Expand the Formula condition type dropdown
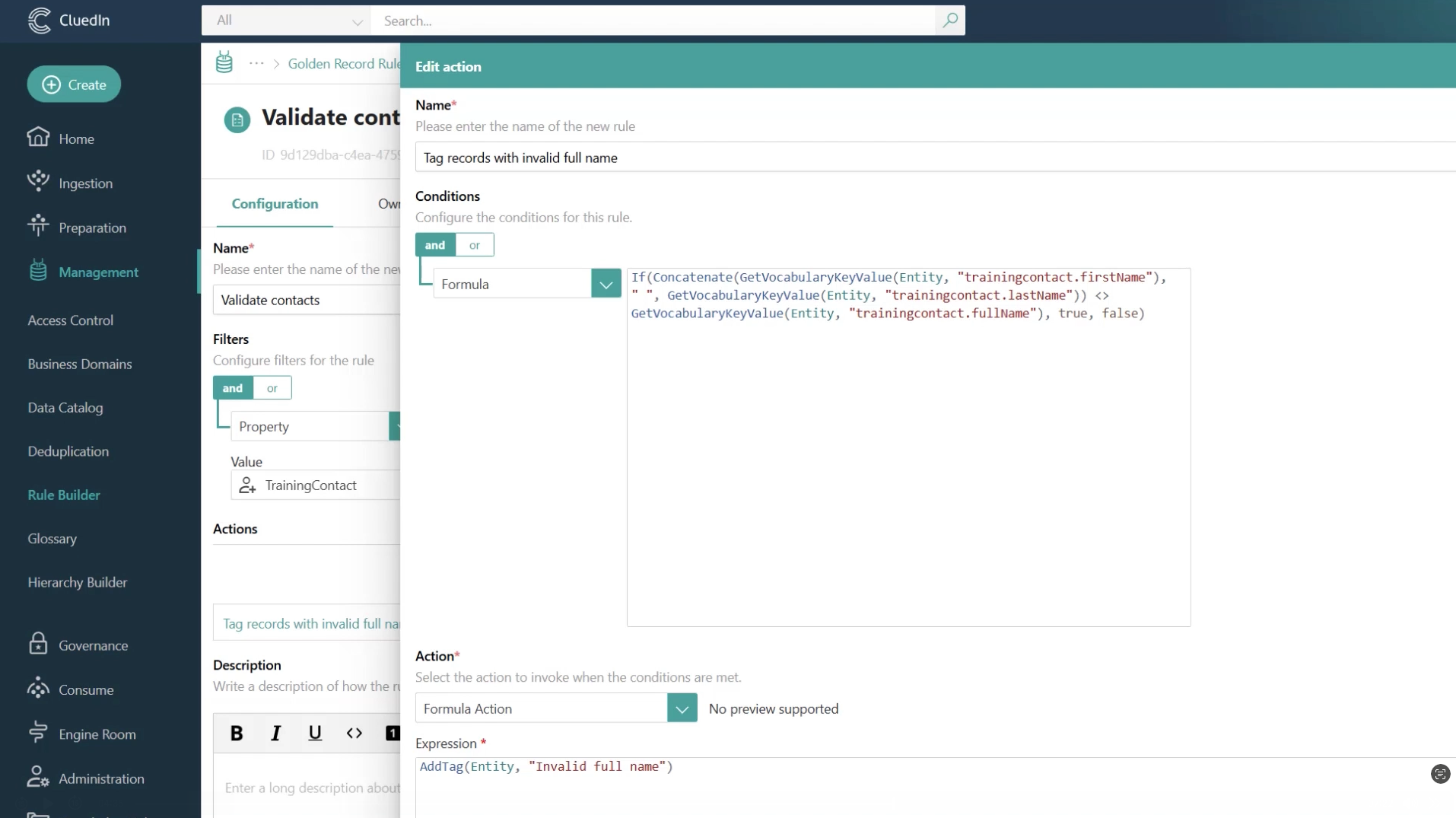This screenshot has height=818, width=1456. point(606,284)
